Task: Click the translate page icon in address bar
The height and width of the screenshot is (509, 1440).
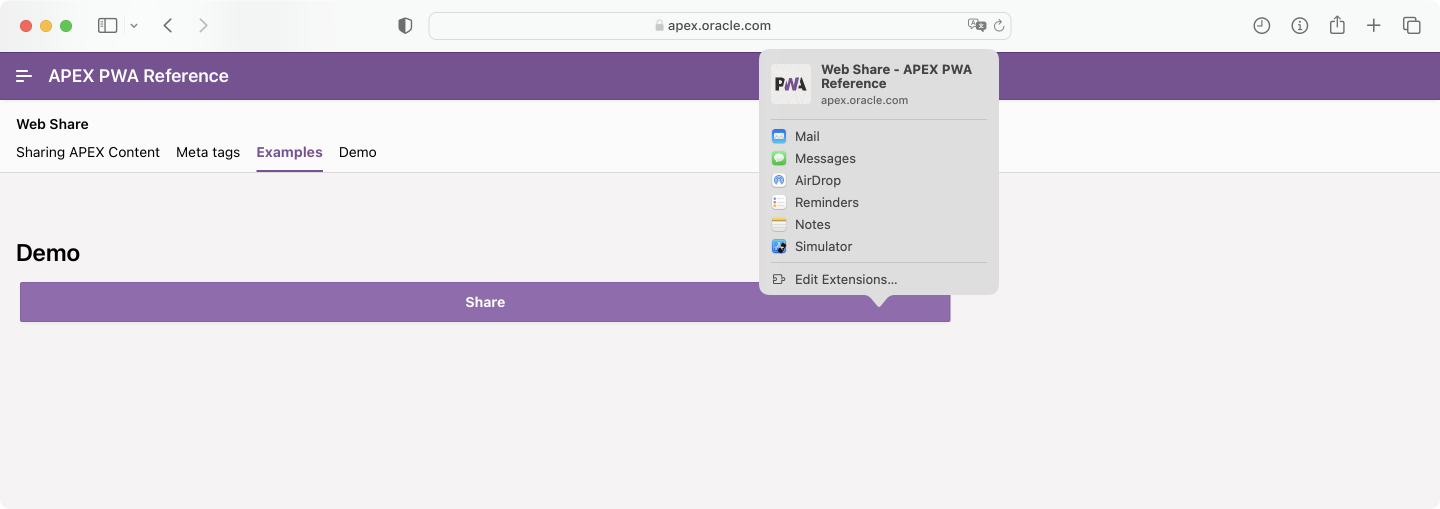Action: (976, 26)
